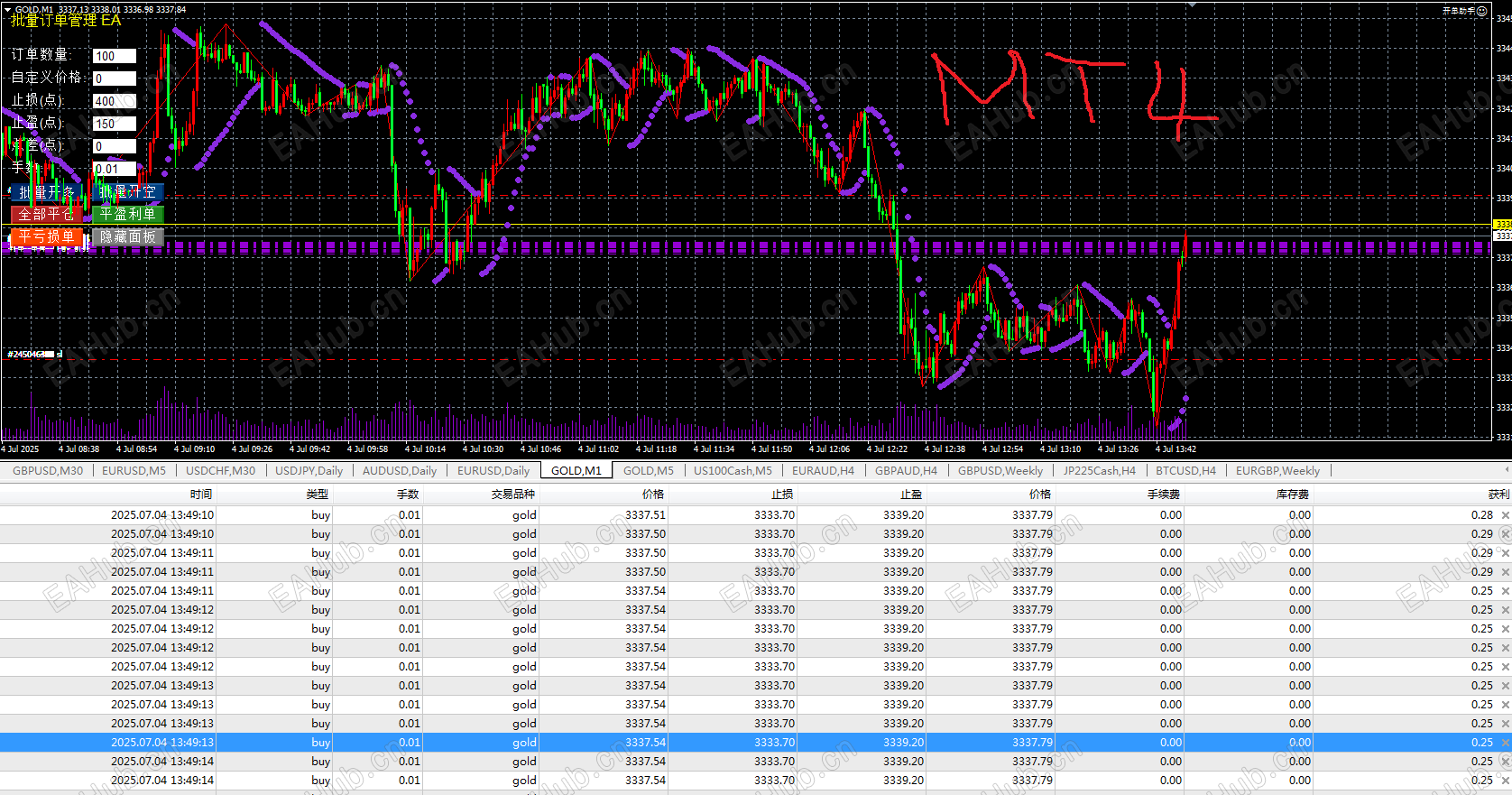Click the 时间 column header

[200, 494]
